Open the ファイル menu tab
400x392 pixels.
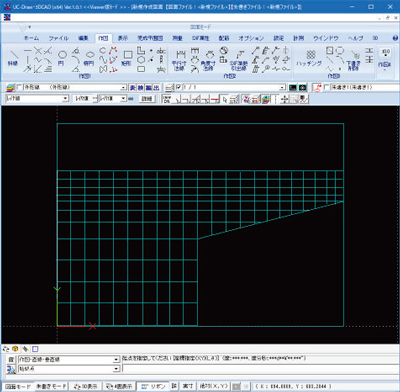[x=59, y=38]
